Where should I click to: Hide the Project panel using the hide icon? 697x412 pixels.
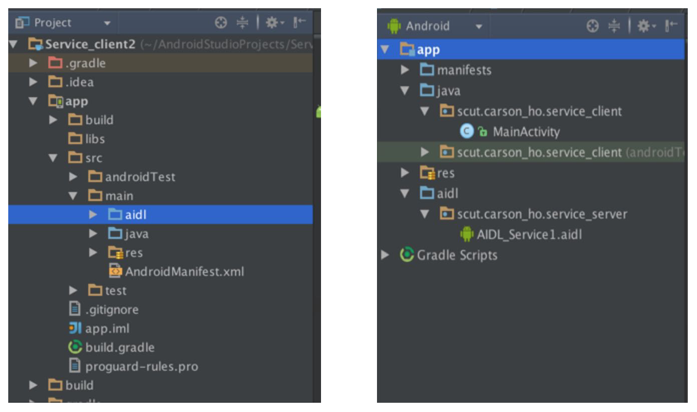point(300,22)
